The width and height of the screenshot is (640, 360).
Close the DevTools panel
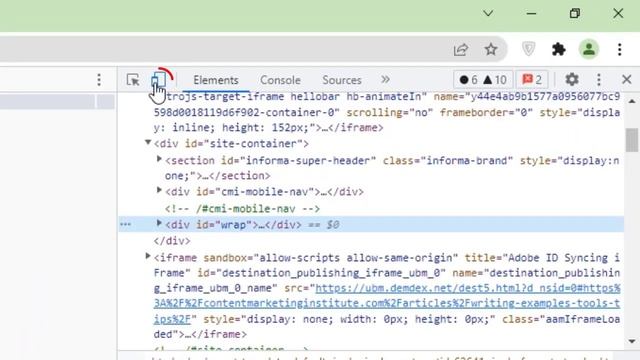(x=627, y=79)
